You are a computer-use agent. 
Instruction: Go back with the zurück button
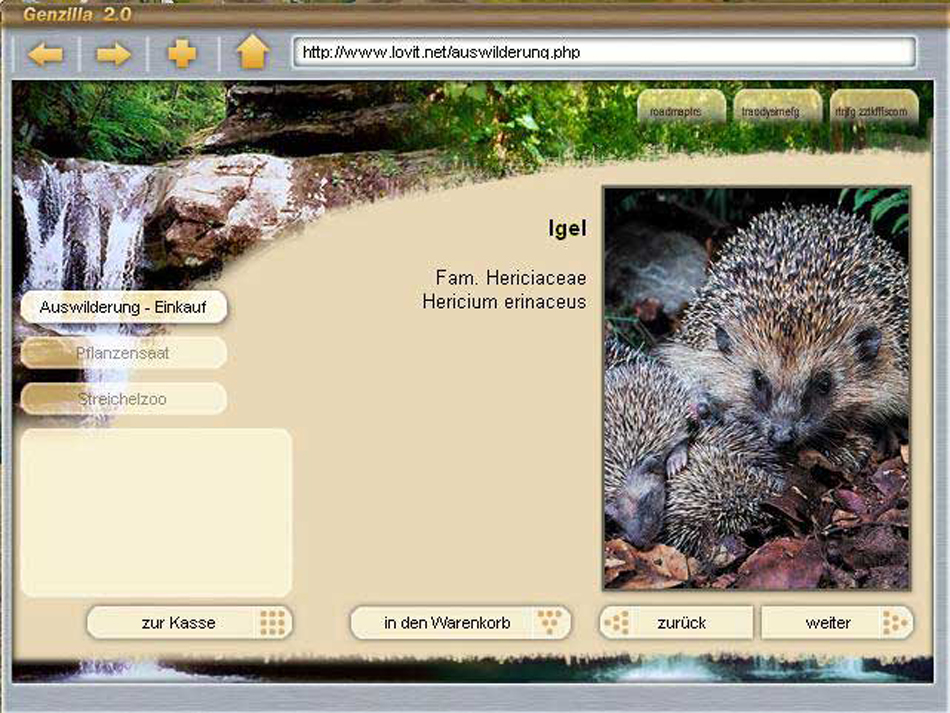(681, 623)
